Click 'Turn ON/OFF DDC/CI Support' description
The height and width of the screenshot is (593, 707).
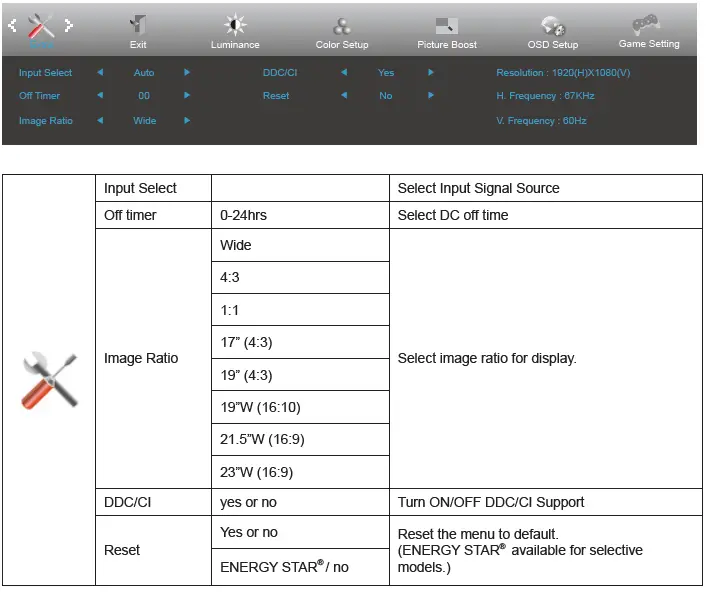click(x=491, y=502)
